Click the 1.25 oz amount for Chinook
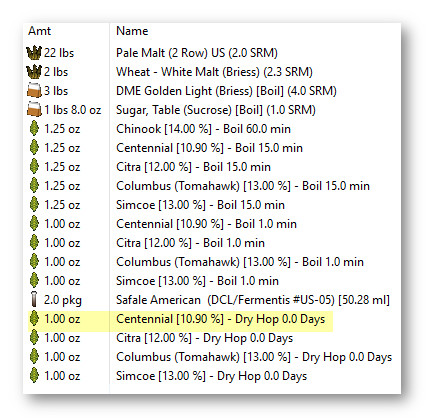Viewport: 425px width, 418px height. click(62, 129)
